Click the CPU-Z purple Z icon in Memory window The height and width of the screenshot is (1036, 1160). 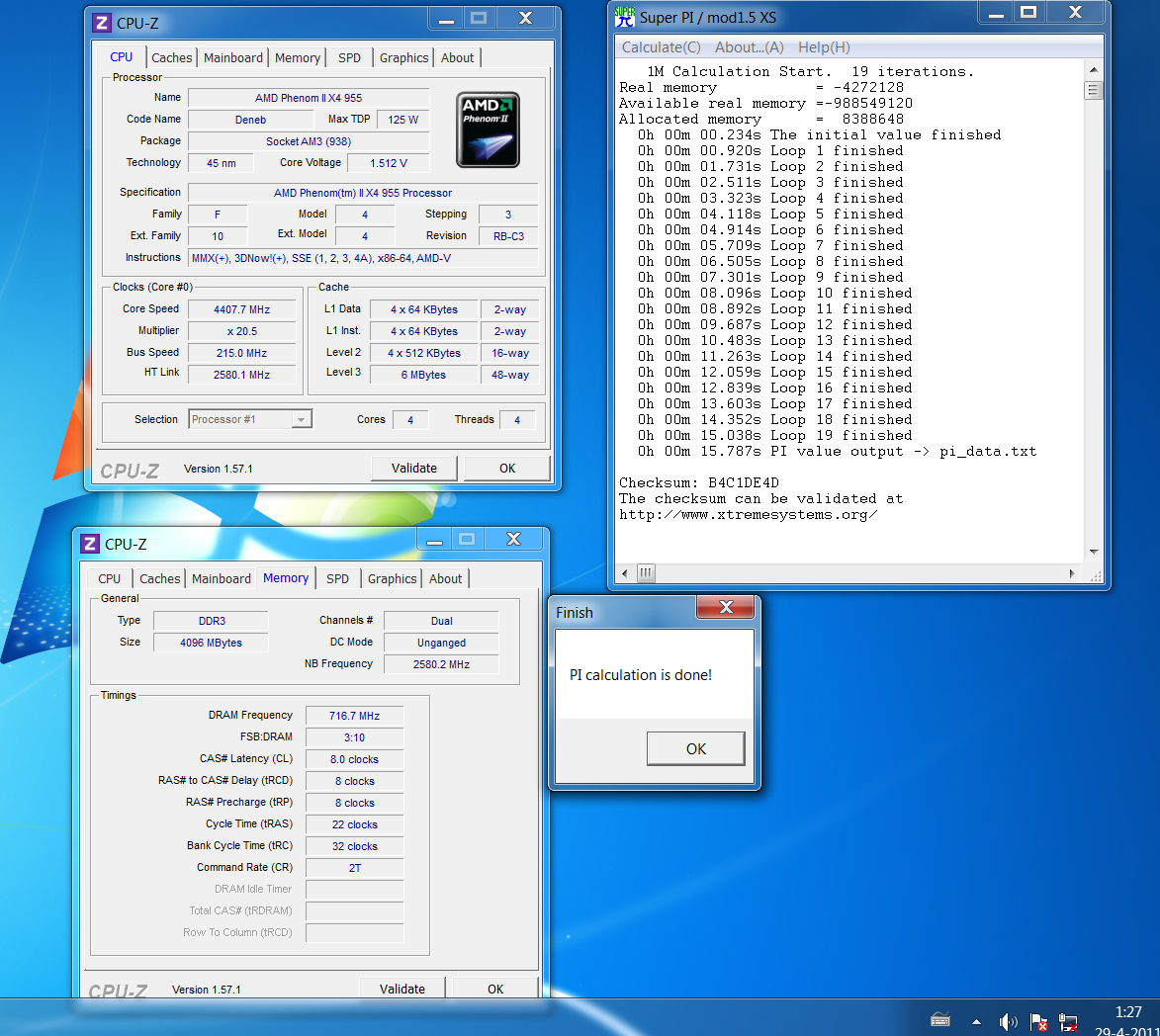coord(90,545)
